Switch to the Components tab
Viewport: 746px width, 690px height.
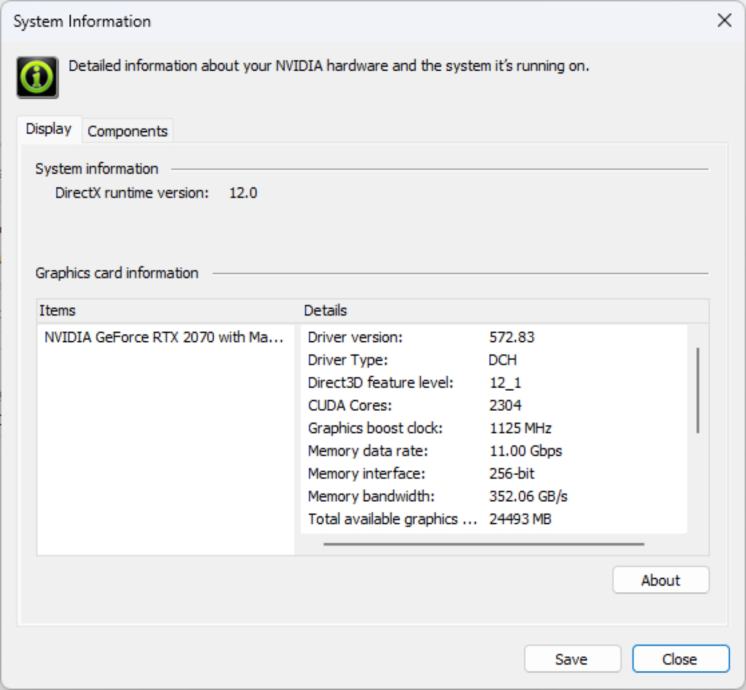coord(127,131)
